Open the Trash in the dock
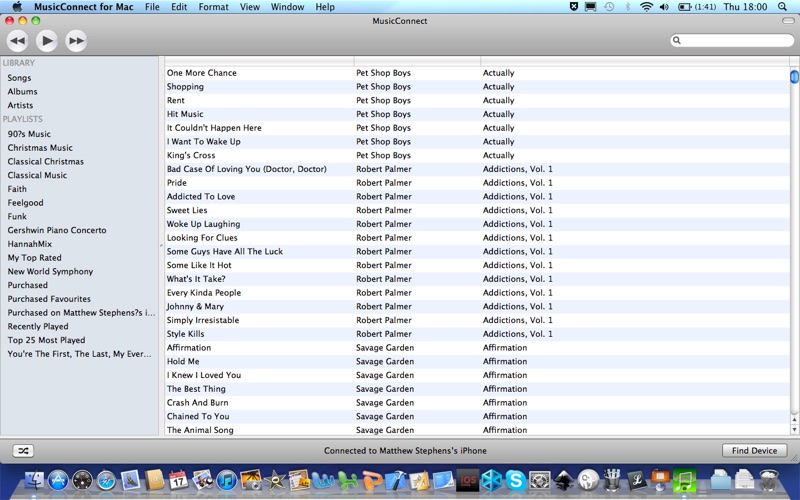 point(769,480)
